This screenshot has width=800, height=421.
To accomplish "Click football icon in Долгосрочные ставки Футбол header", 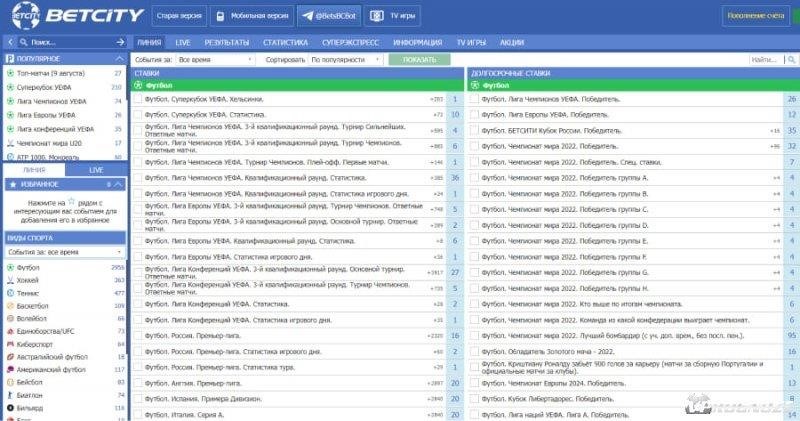I will [x=475, y=85].
